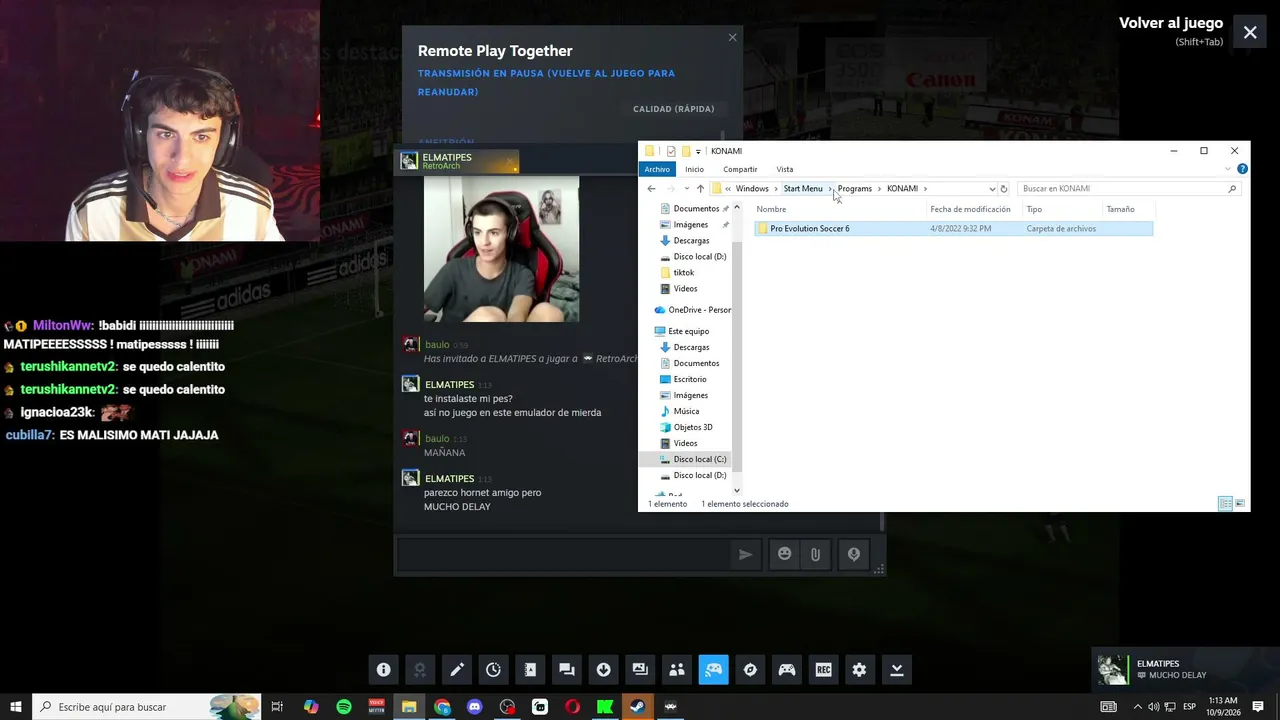Open the Archivo tab in File Explorer
This screenshot has width=1280, height=720.
click(x=657, y=169)
